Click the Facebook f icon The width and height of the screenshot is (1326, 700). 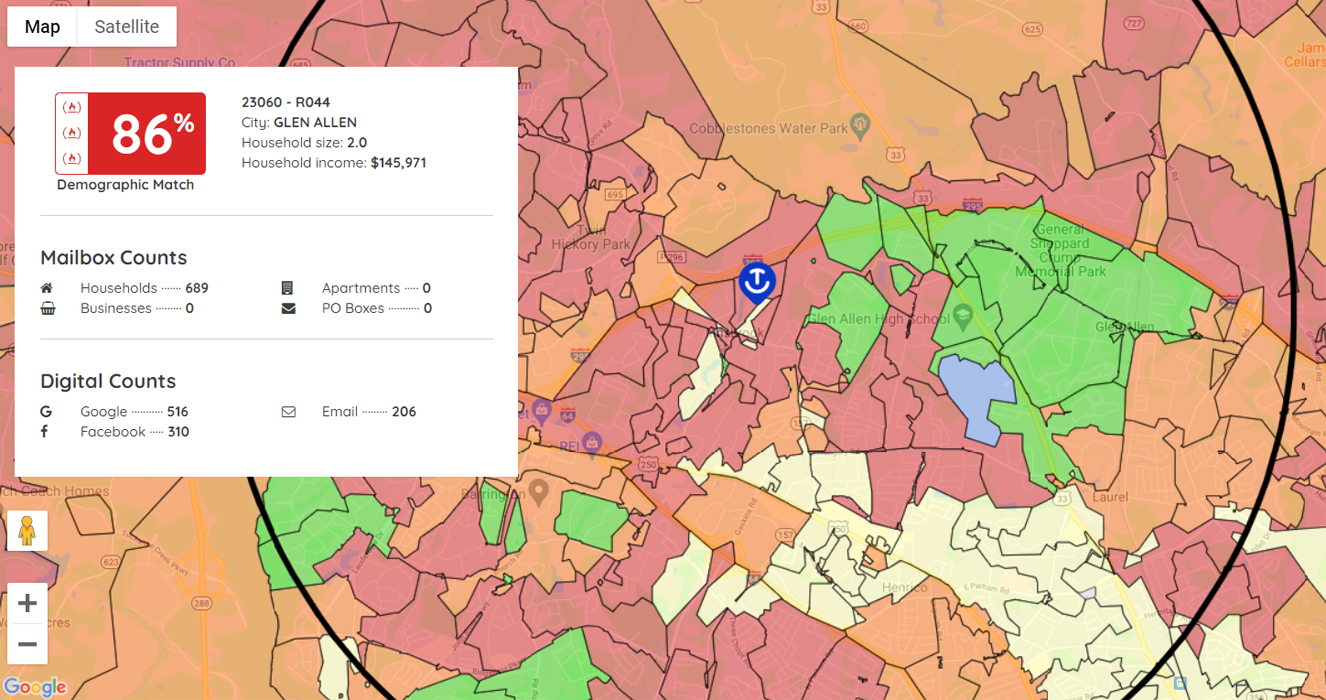[45, 432]
